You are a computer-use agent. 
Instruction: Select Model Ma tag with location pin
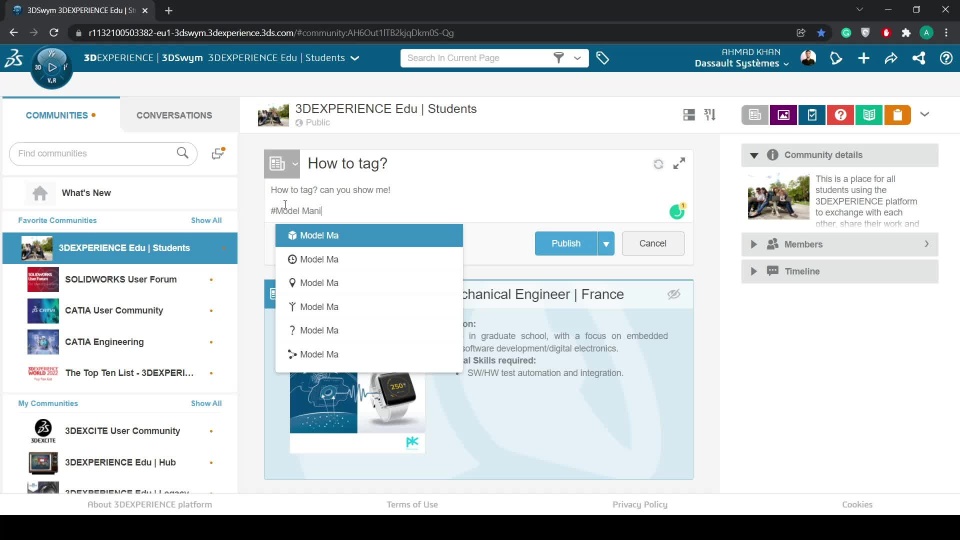pos(369,283)
